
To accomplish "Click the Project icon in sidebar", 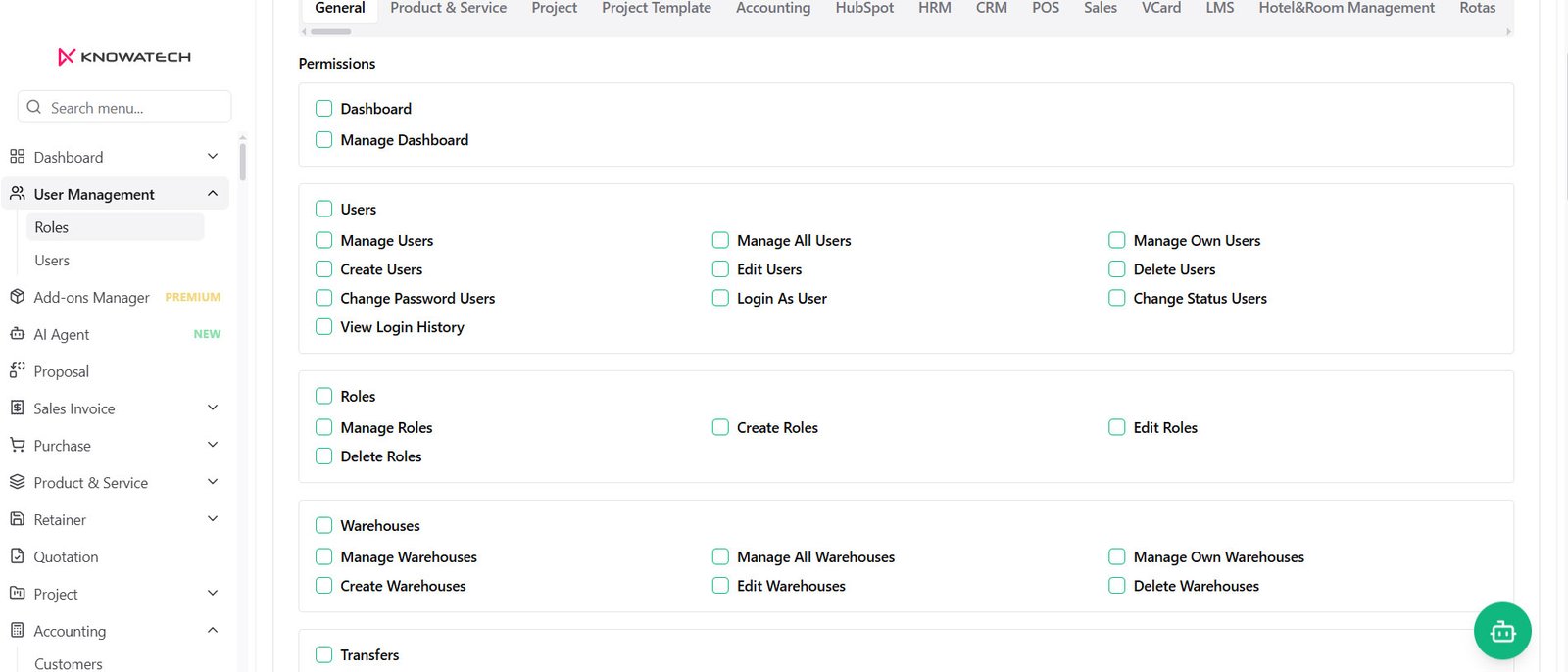I will (17, 594).
